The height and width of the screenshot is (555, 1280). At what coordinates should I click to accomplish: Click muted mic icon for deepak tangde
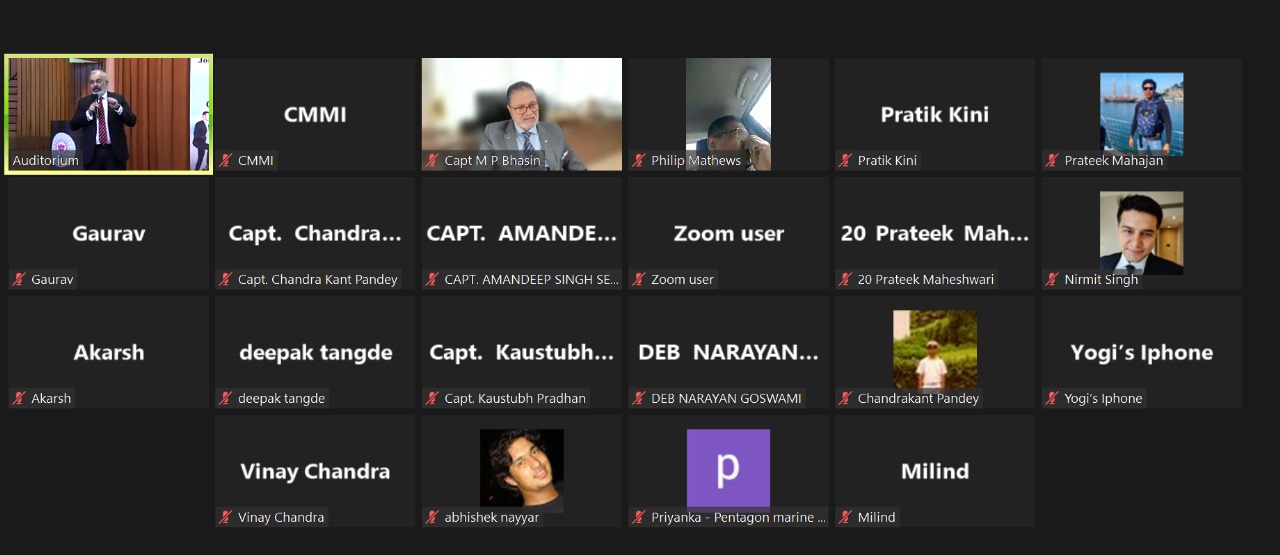227,399
